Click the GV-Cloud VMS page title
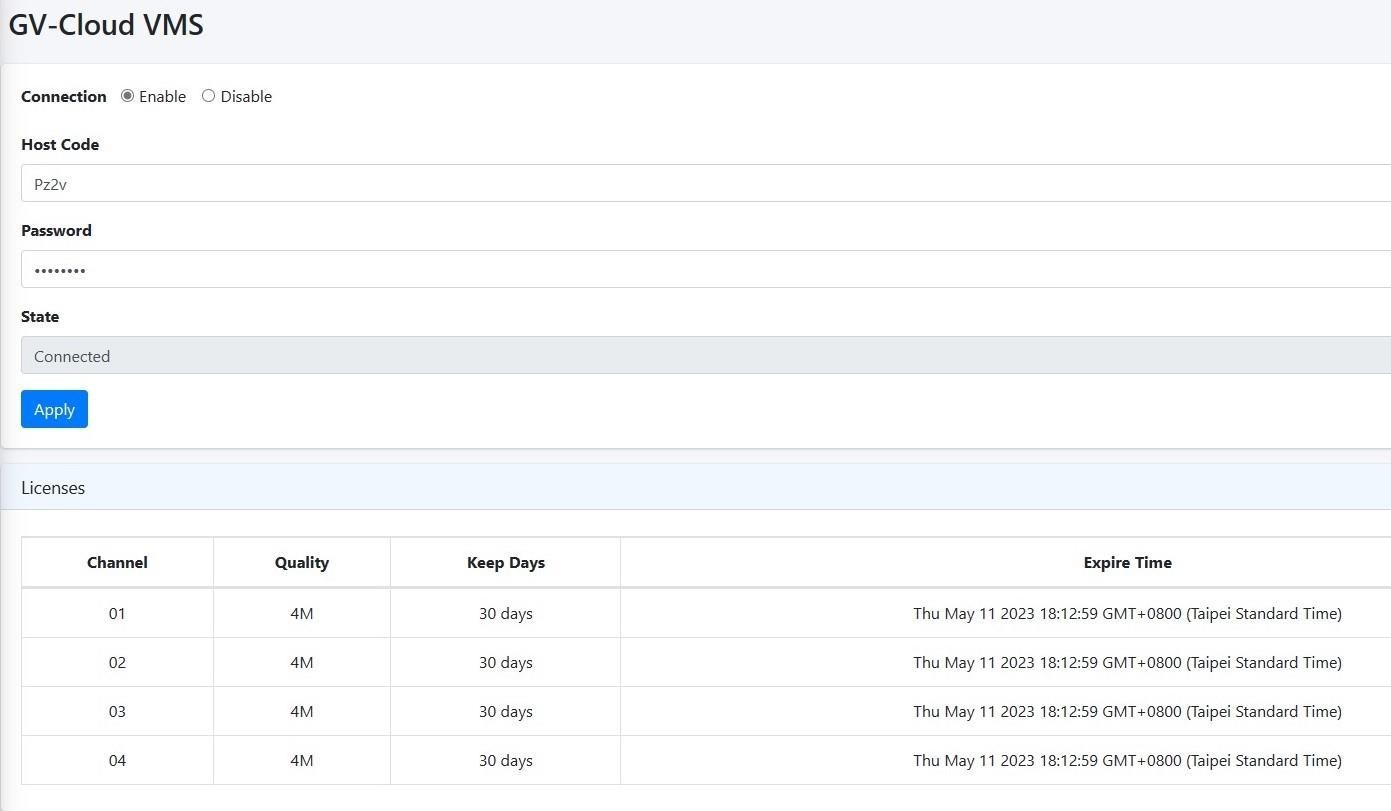 coord(106,25)
